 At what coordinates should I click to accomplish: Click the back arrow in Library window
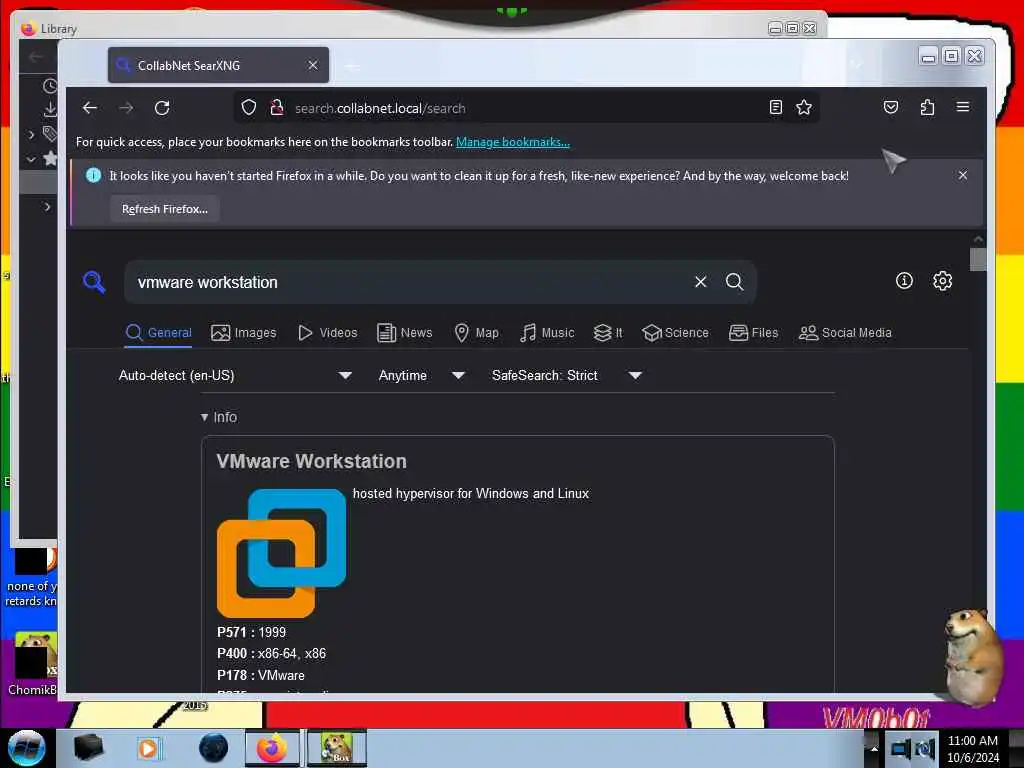tap(36, 57)
